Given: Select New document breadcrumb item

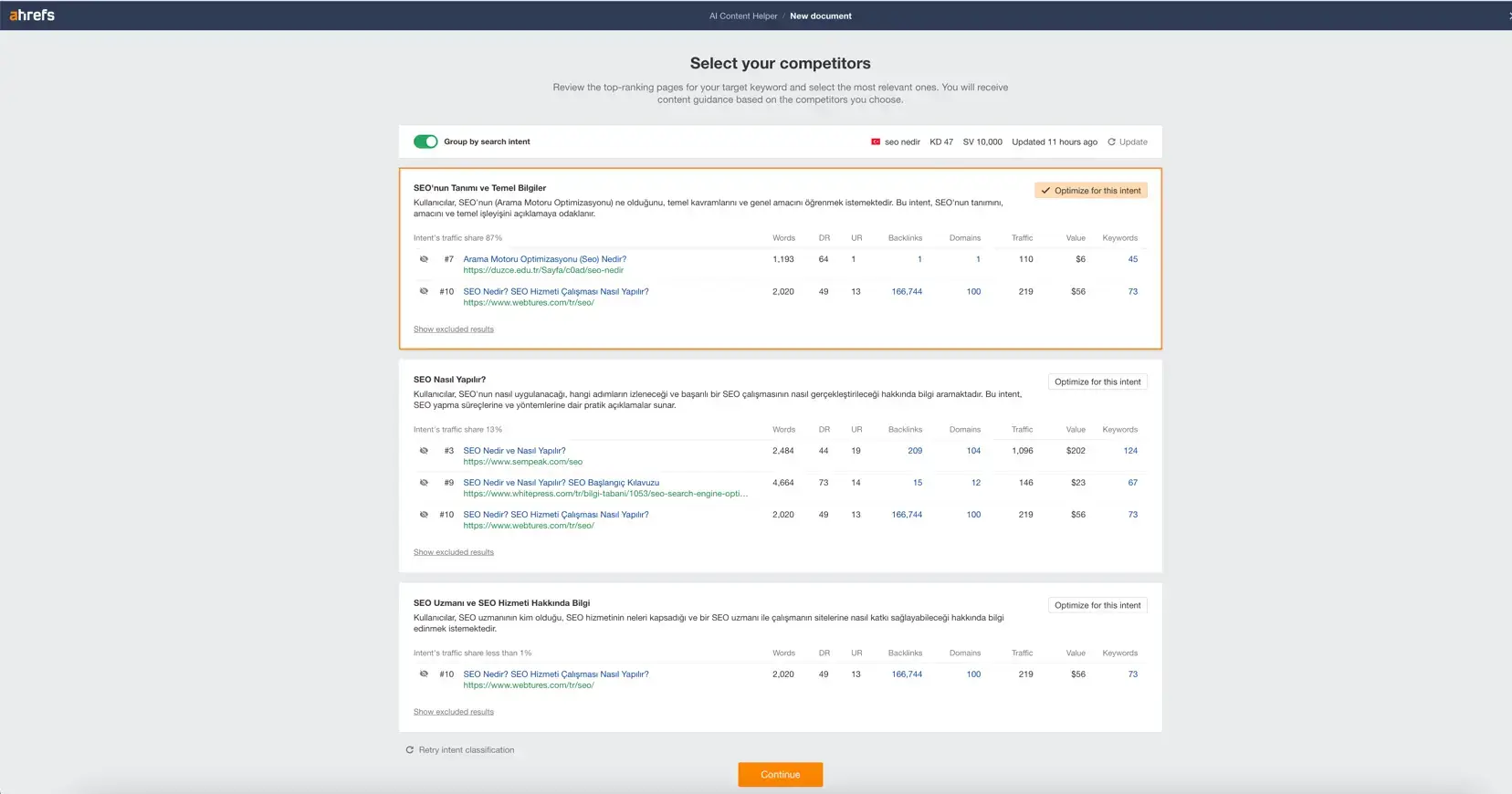Looking at the screenshot, I should (x=820, y=16).
